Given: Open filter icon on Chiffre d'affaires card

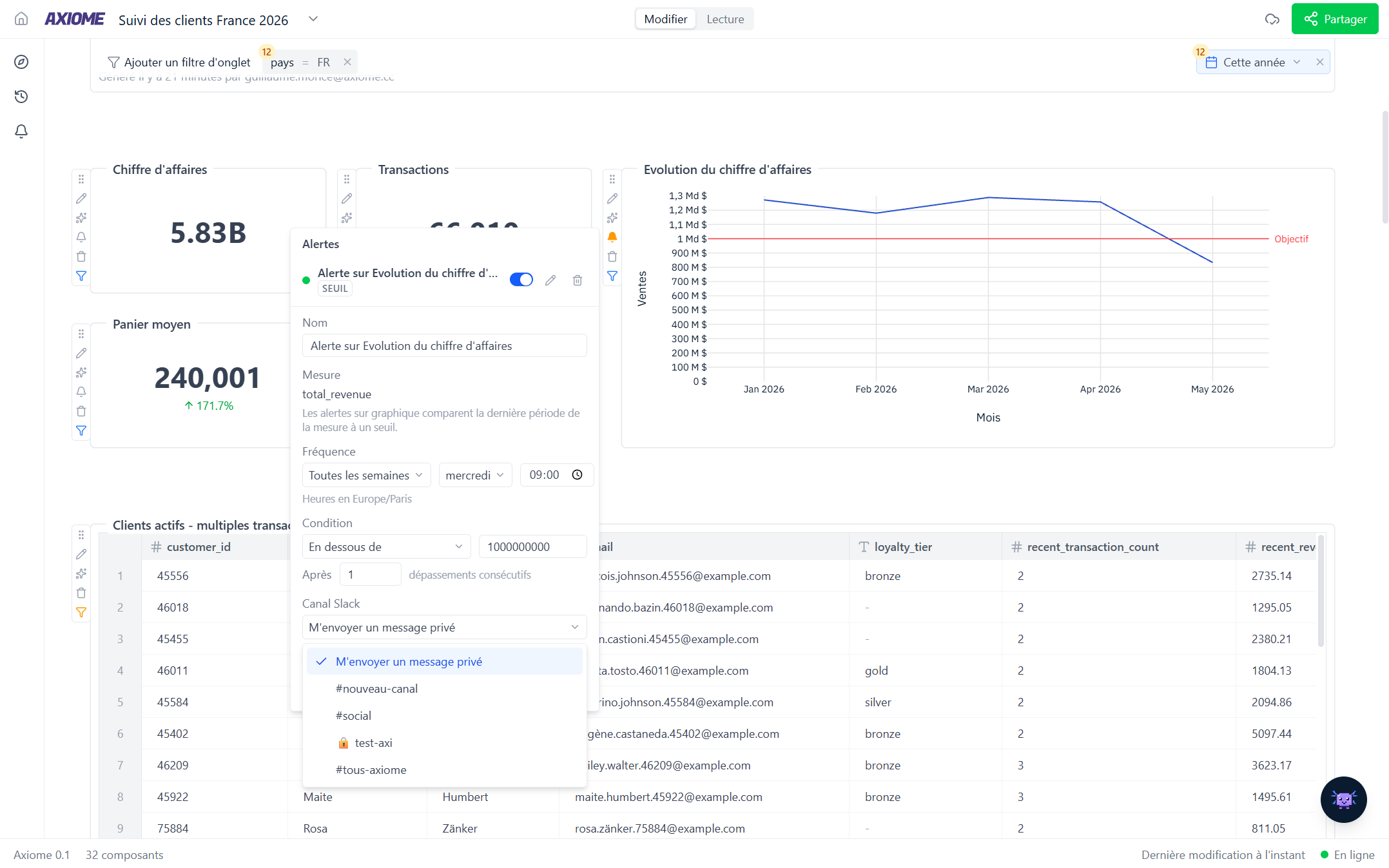Looking at the screenshot, I should pos(81,276).
